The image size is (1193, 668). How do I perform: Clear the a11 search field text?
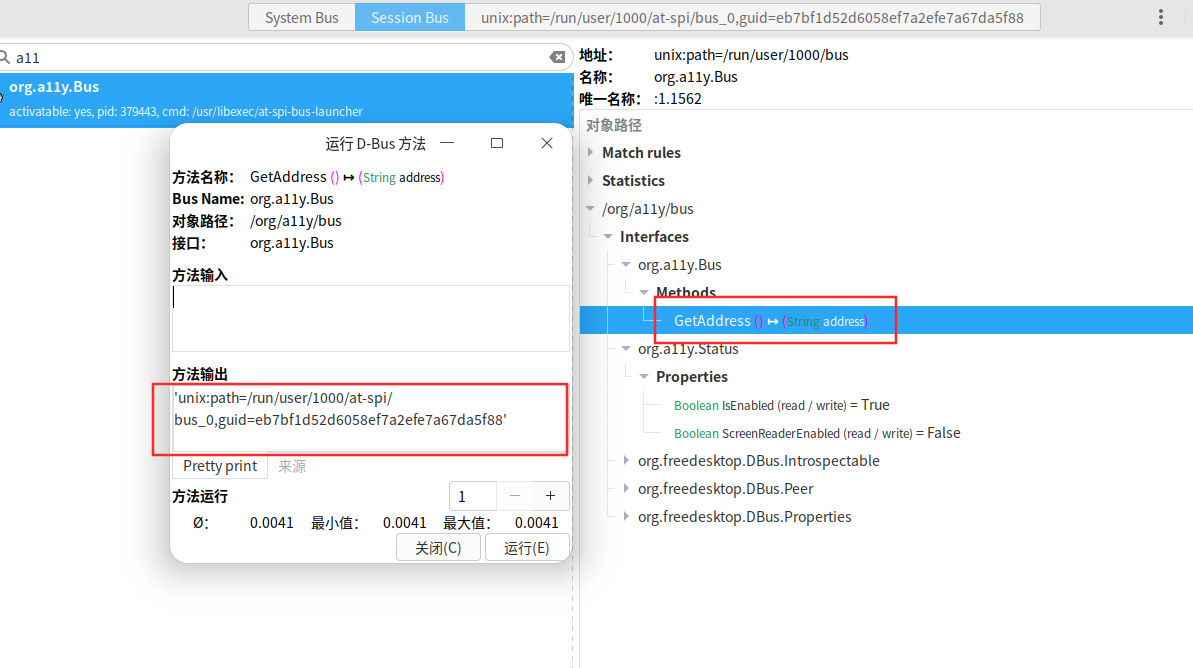558,58
